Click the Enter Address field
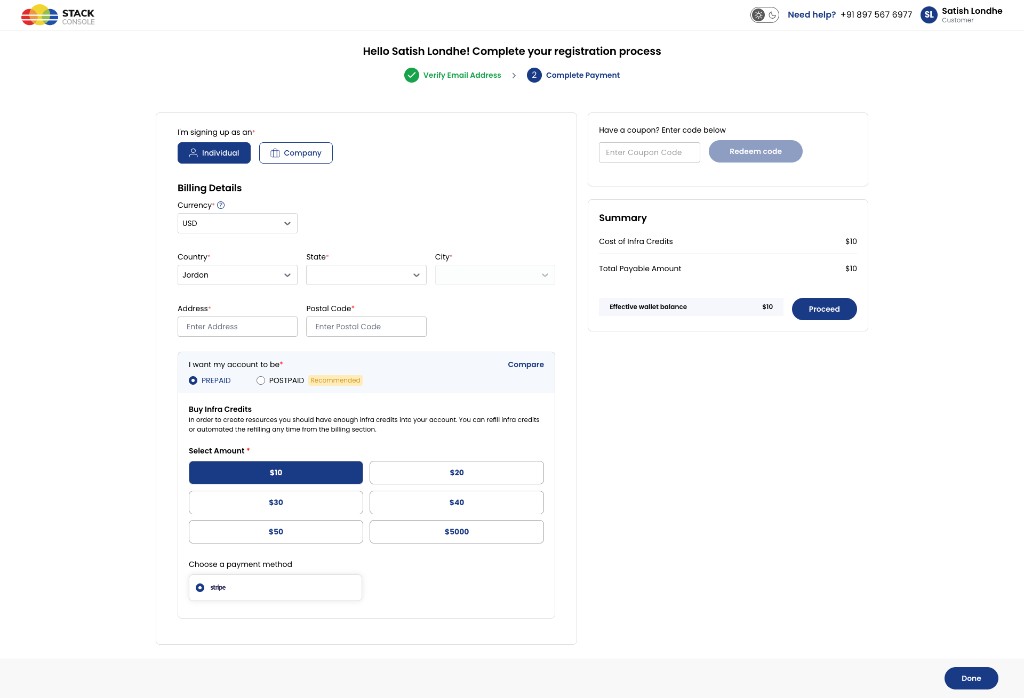The height and width of the screenshot is (698, 1024). pos(237,326)
